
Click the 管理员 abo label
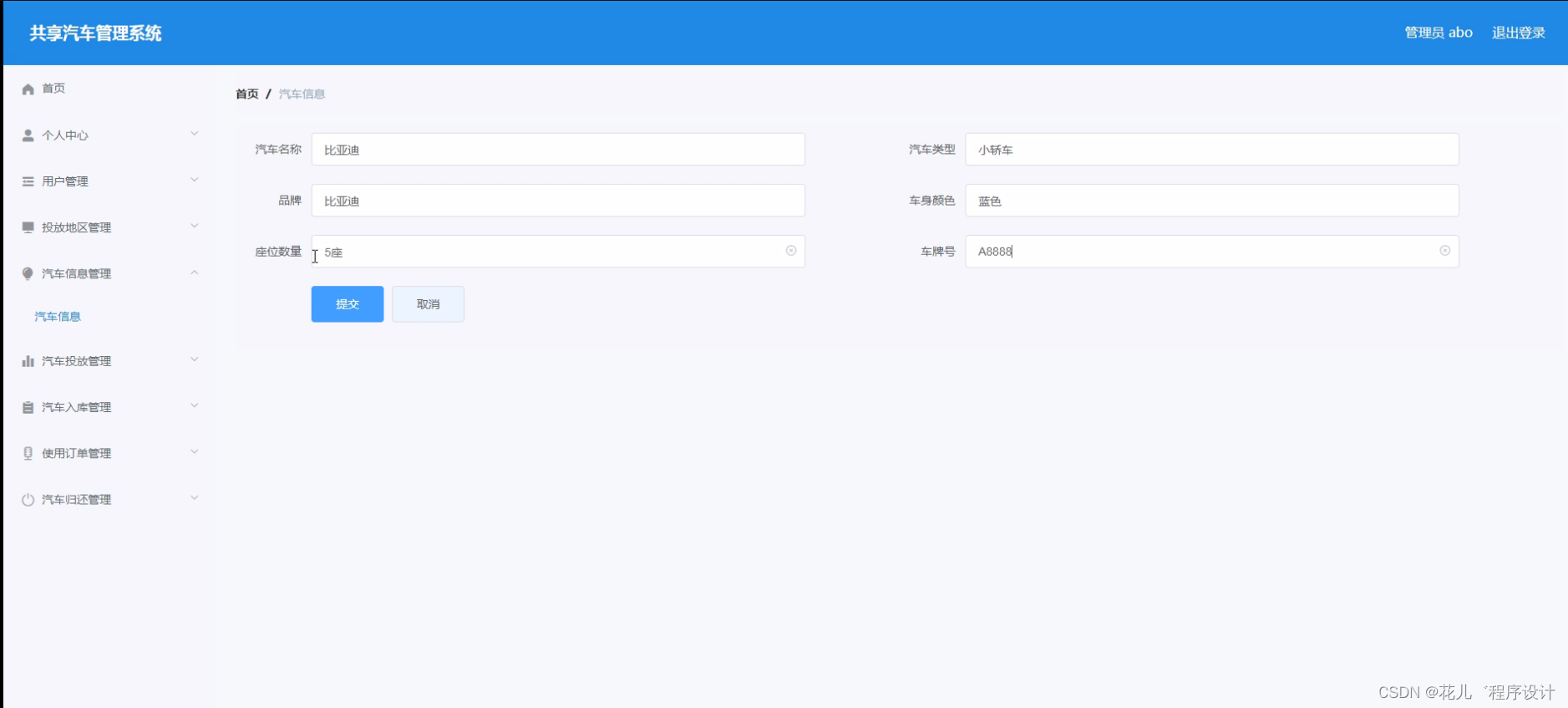[x=1438, y=33]
